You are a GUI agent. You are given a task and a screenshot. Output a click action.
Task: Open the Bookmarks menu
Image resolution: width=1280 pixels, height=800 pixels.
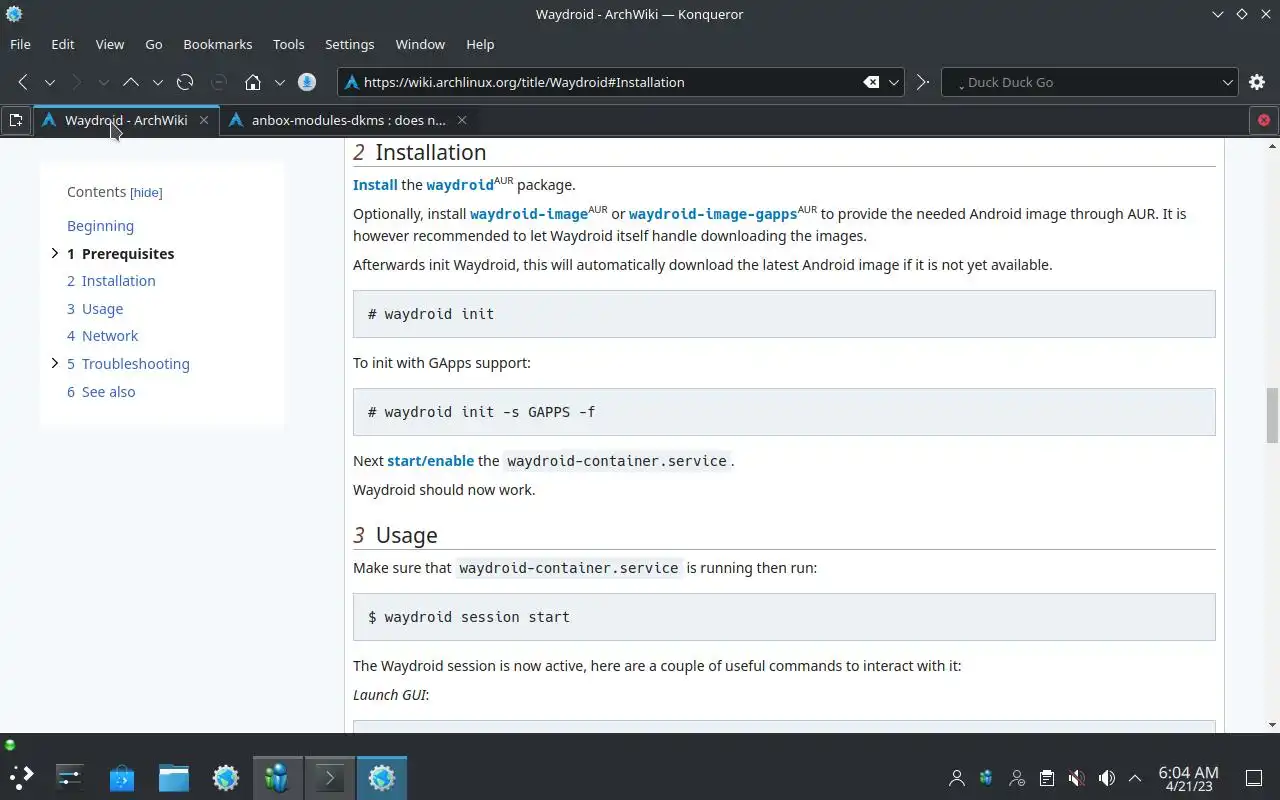click(x=218, y=44)
